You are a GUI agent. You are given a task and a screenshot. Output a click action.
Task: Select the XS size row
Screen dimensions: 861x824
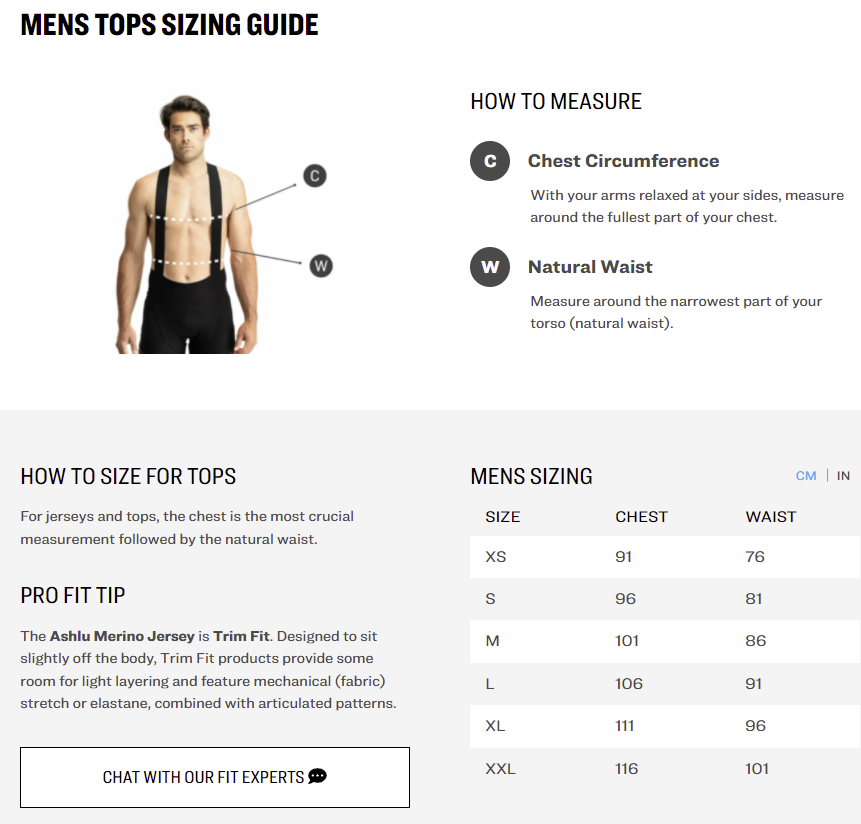point(664,556)
